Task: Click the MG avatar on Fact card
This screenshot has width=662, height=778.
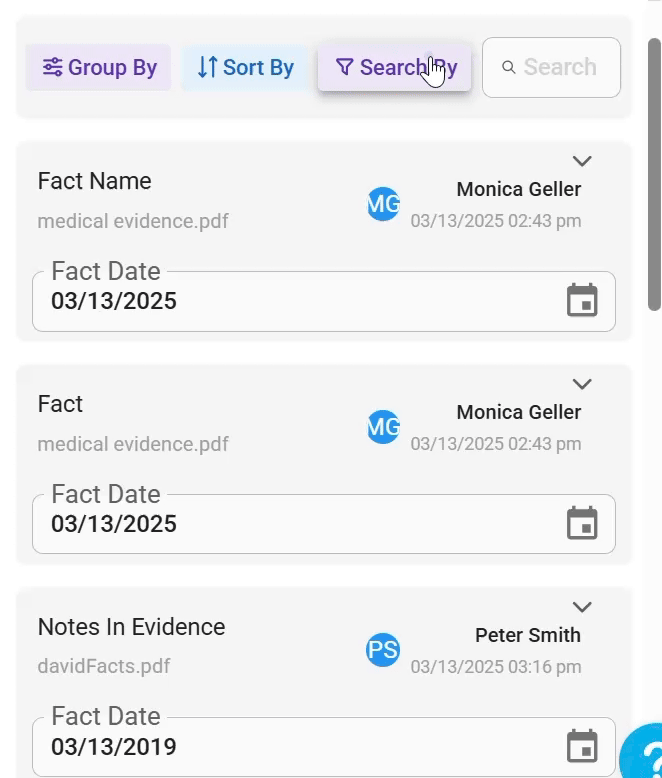Action: tap(383, 427)
